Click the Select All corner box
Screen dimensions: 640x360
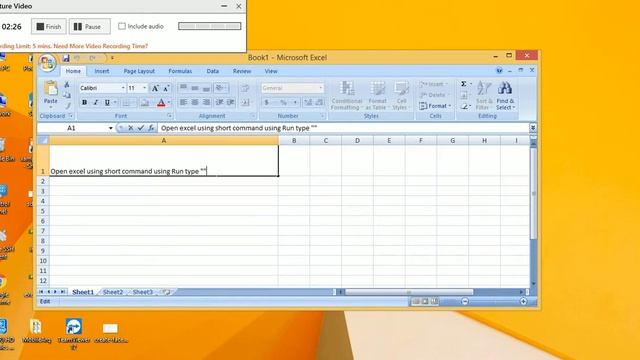43,140
